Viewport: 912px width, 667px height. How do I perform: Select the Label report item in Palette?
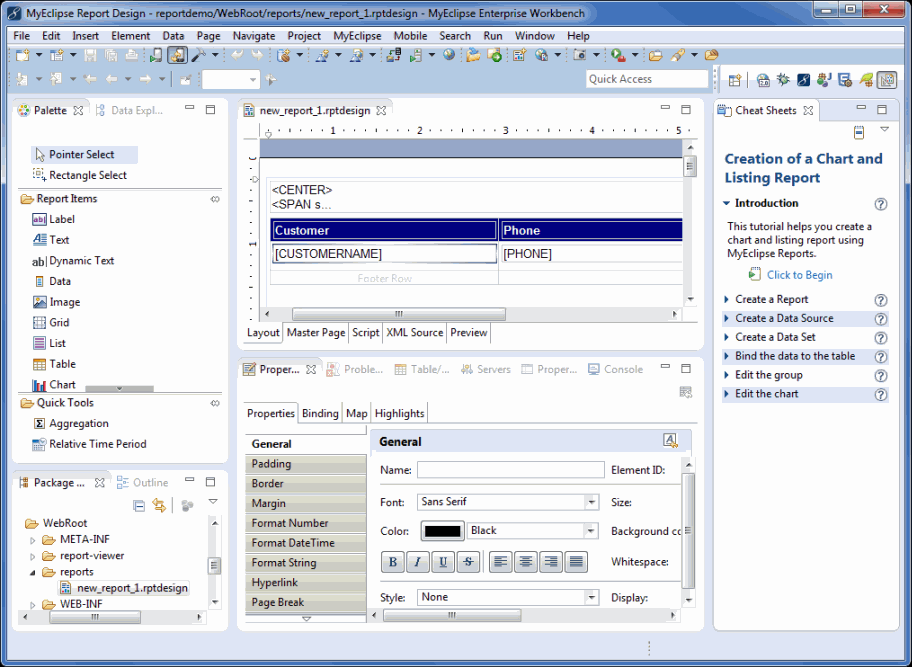(61, 219)
